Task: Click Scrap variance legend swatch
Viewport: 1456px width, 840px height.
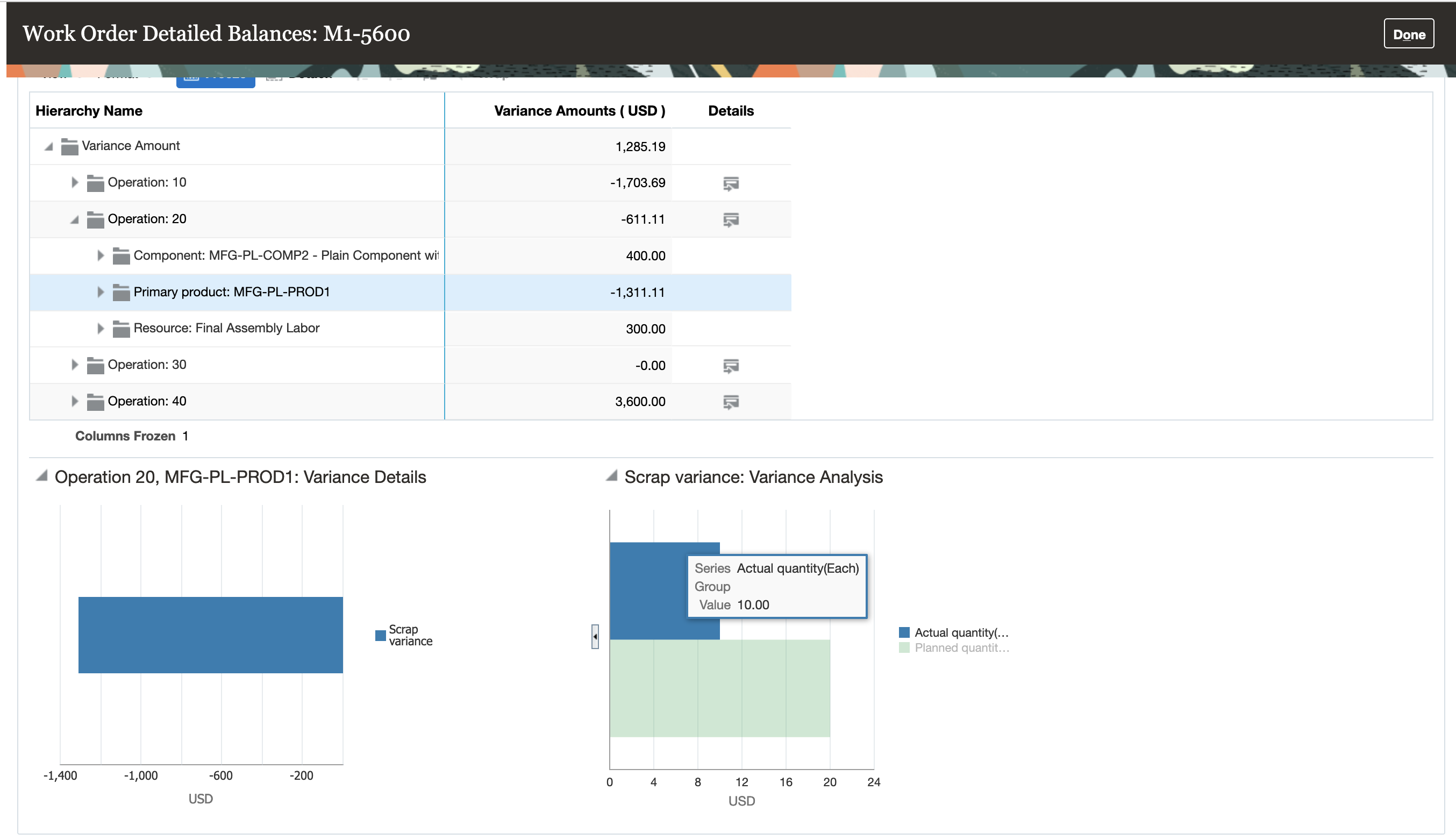Action: pyautogui.click(x=380, y=635)
